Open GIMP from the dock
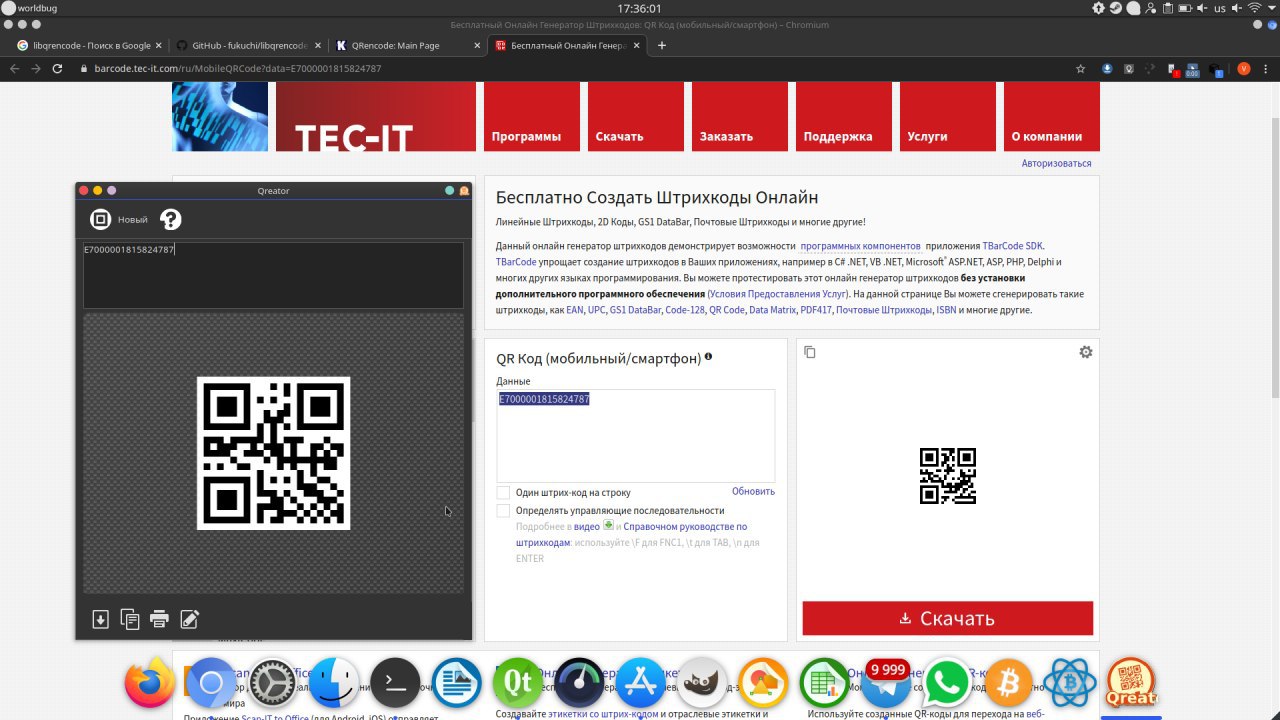 pyautogui.click(x=702, y=683)
